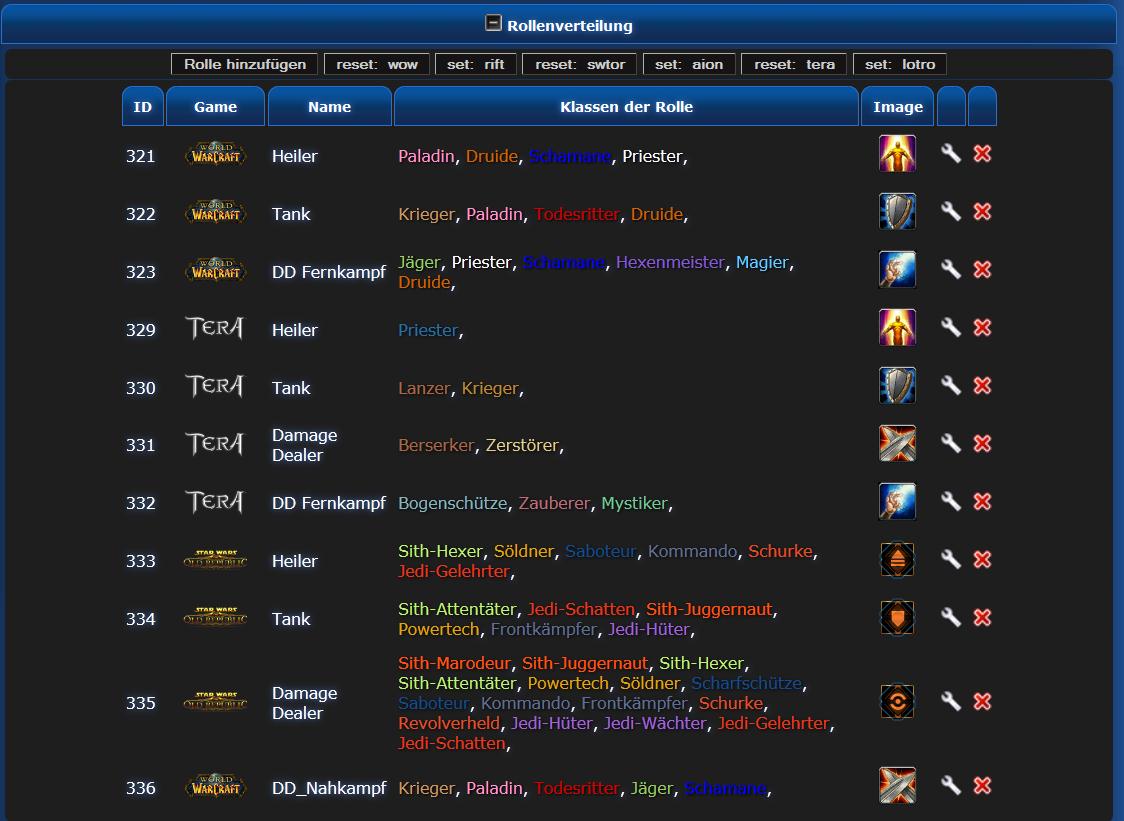Viewport: 1124px width, 821px height.
Task: Open wrench editor for role 329
Action: 951,327
